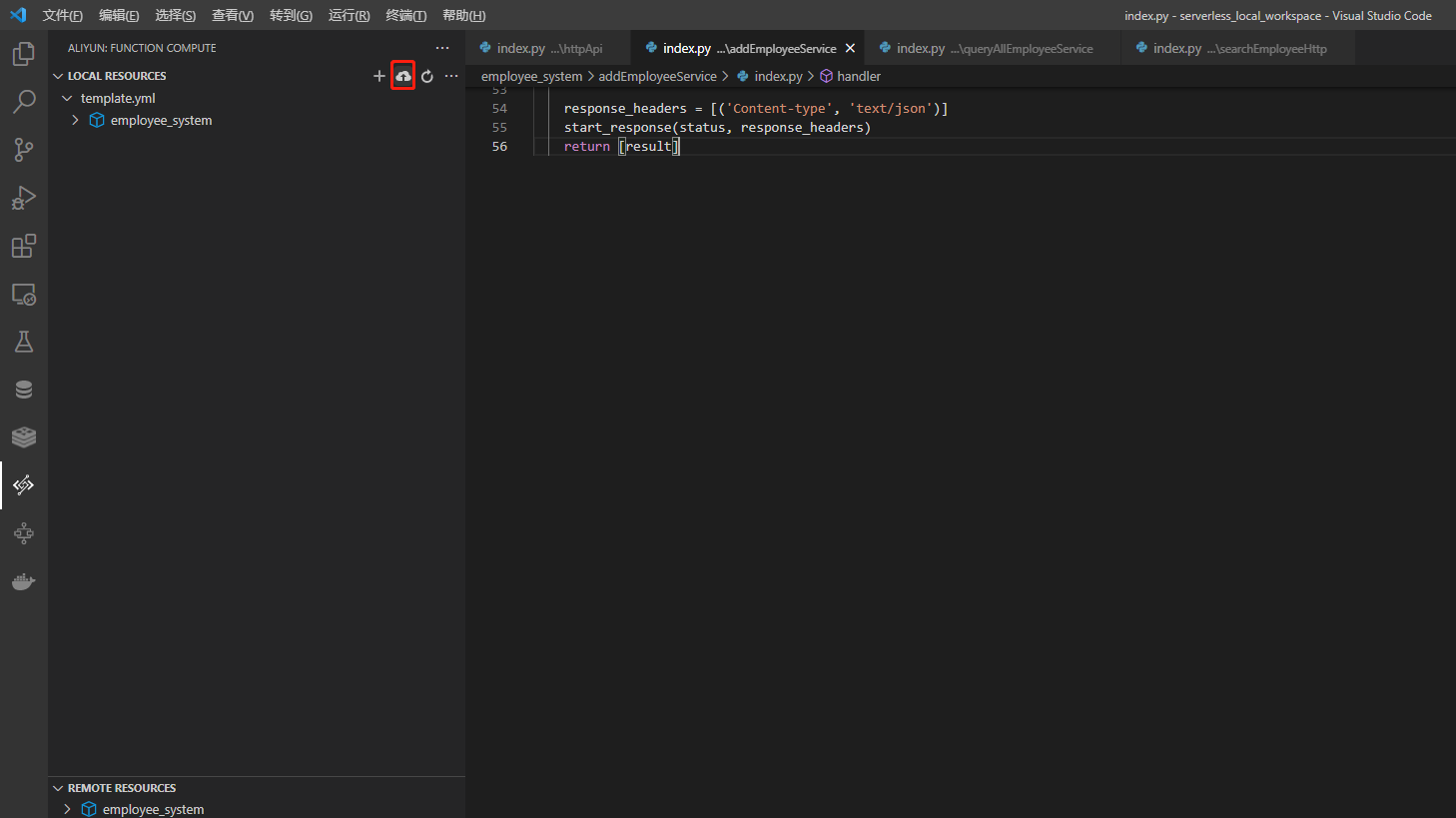Place cursor on start_response call line
The height and width of the screenshot is (818, 1456).
click(x=717, y=127)
